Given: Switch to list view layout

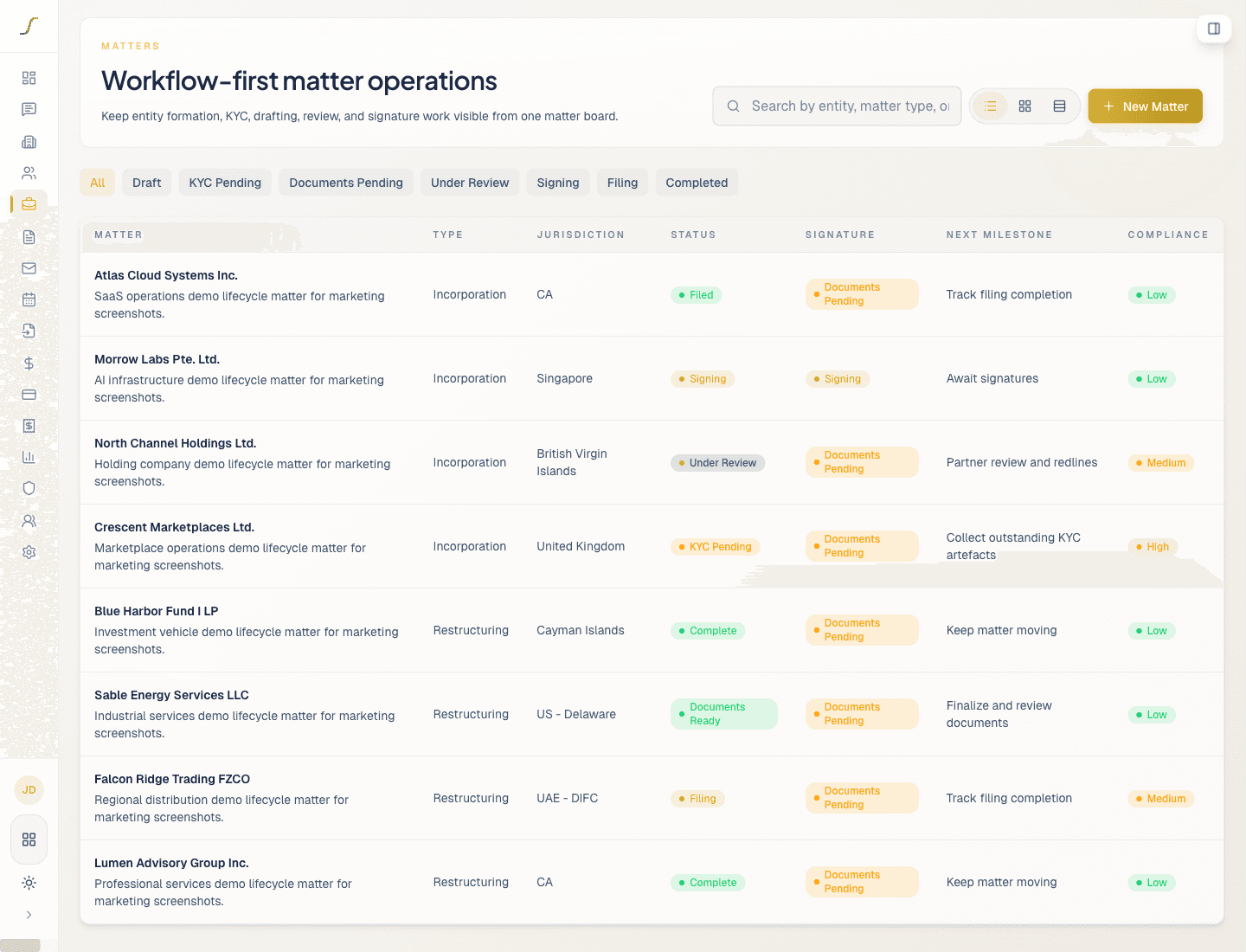Looking at the screenshot, I should (991, 106).
